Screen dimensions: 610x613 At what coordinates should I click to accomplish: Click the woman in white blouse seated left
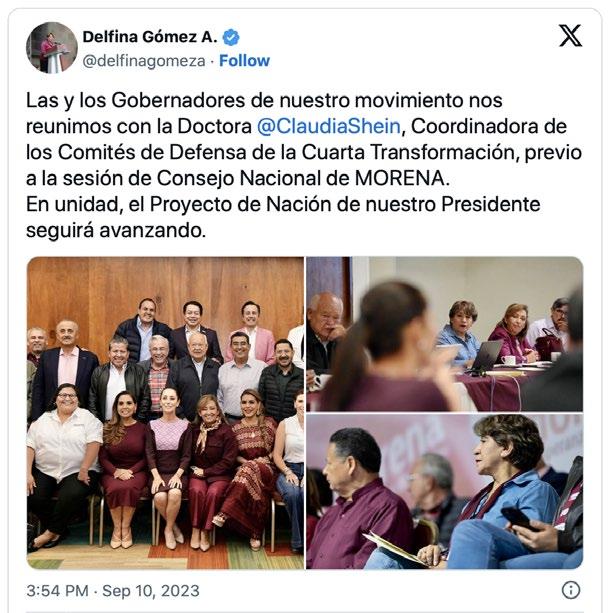coord(63,461)
